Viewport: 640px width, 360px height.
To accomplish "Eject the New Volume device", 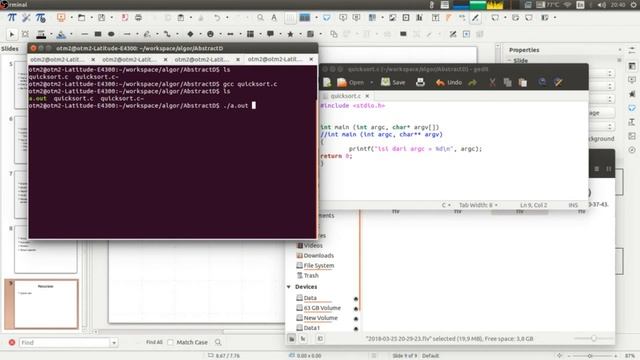I will tap(356, 319).
